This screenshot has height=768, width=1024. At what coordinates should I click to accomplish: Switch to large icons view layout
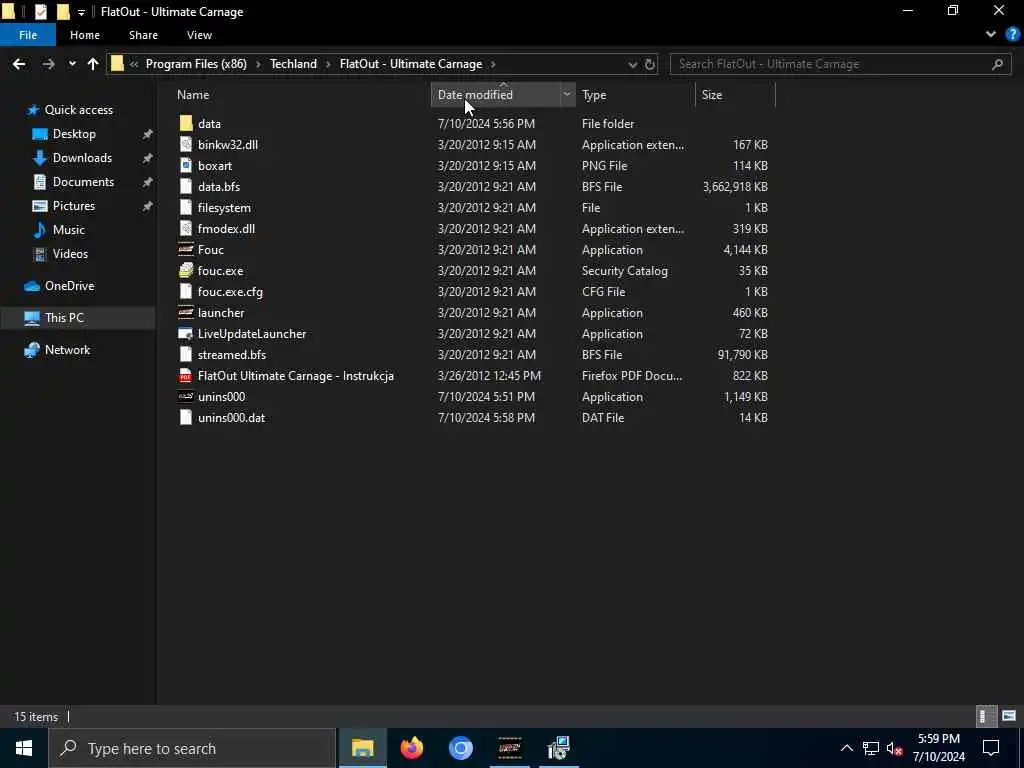[x=1009, y=716]
